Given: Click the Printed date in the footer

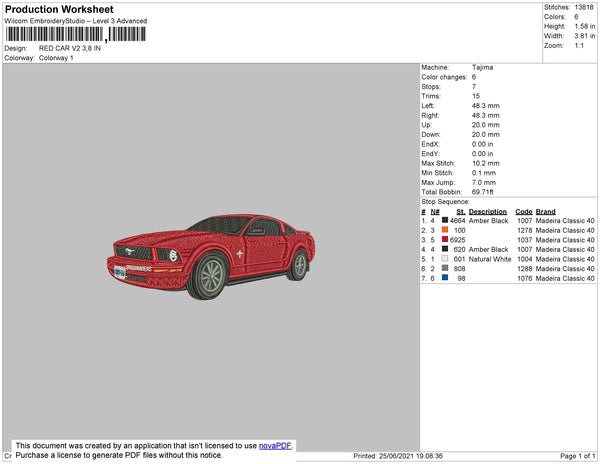Looking at the screenshot, I should click(397, 456).
